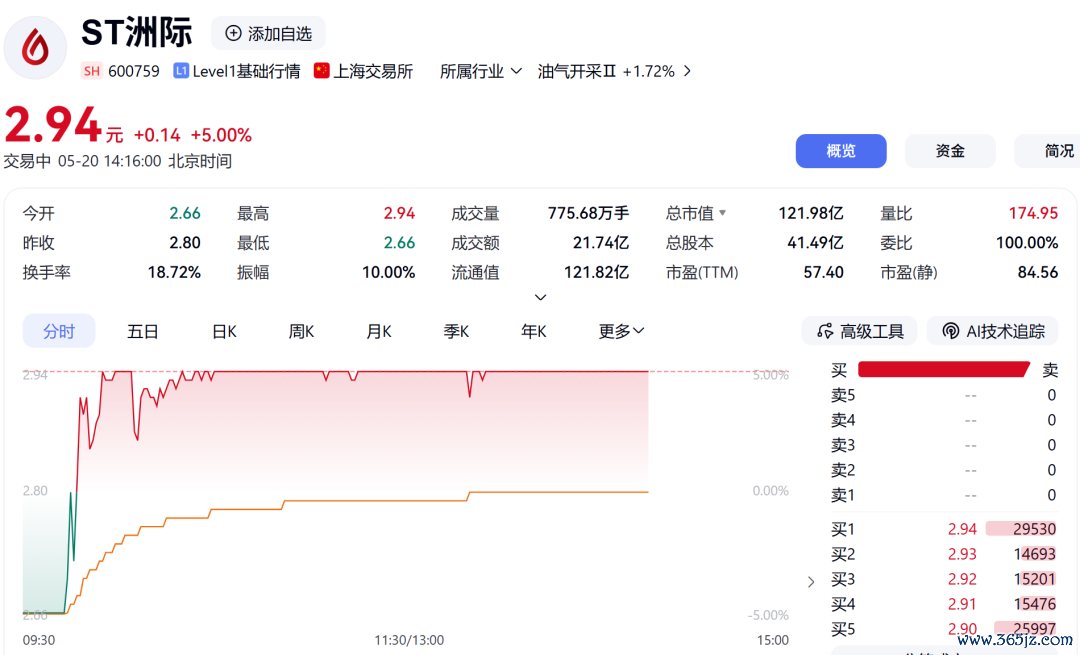This screenshot has width=1080, height=655.
Task: Click the 买2 price 2.93
Action: pos(962,554)
